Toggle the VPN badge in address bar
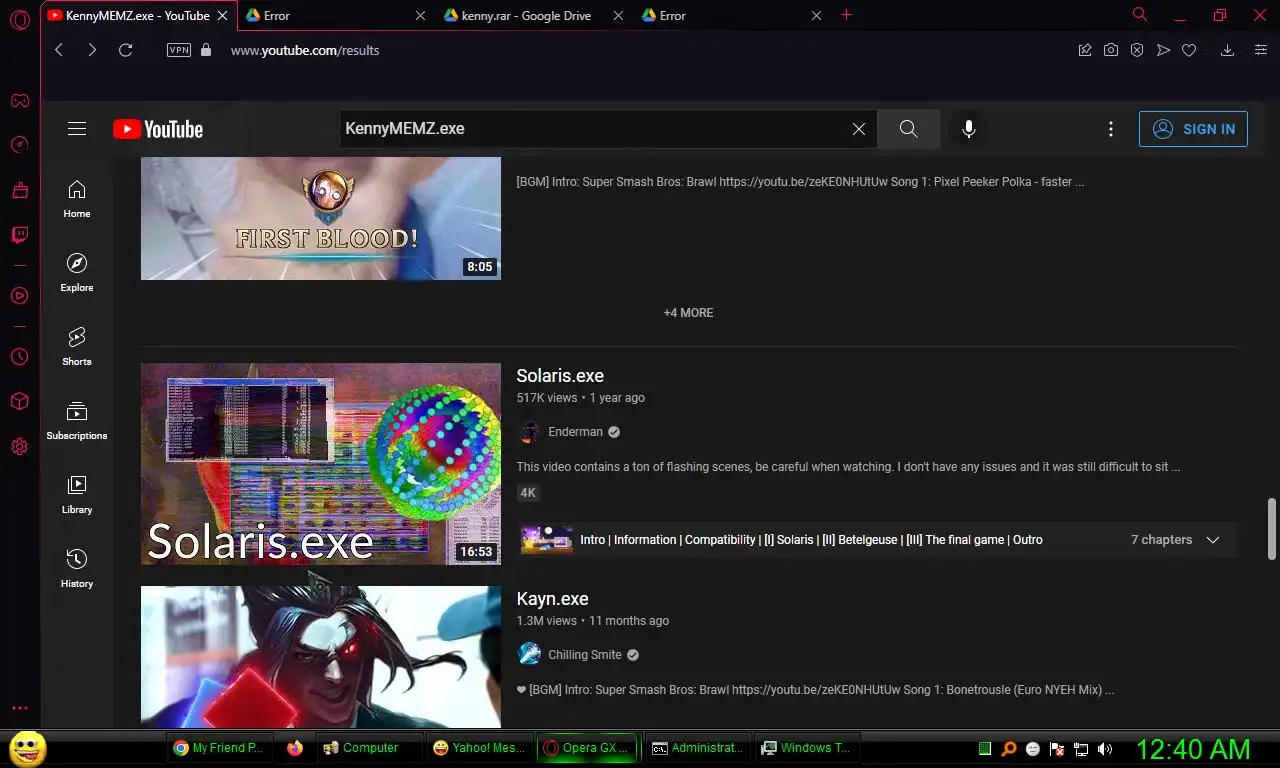The image size is (1280, 768). [179, 50]
